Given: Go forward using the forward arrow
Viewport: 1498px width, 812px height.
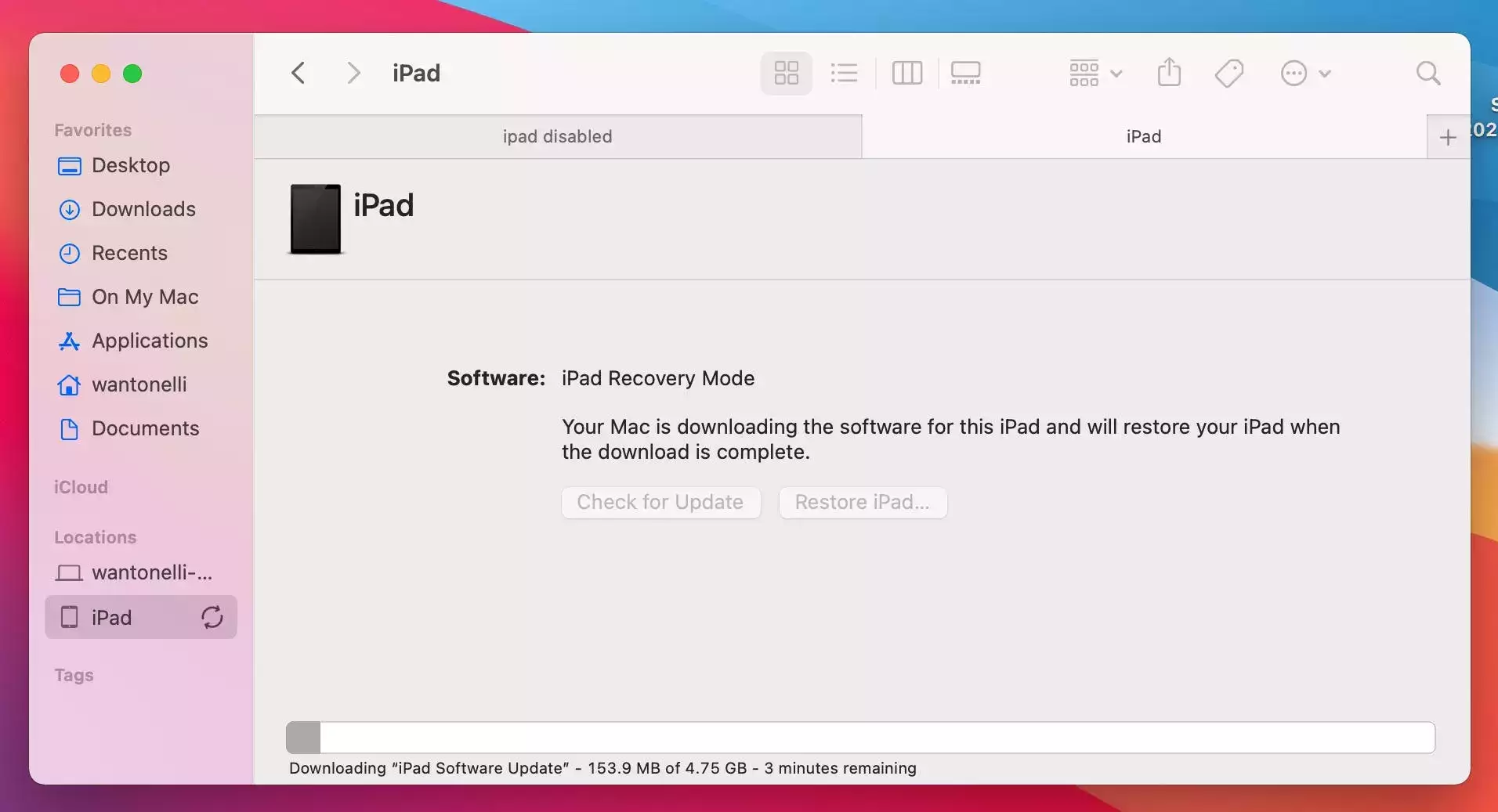Looking at the screenshot, I should click(x=353, y=74).
